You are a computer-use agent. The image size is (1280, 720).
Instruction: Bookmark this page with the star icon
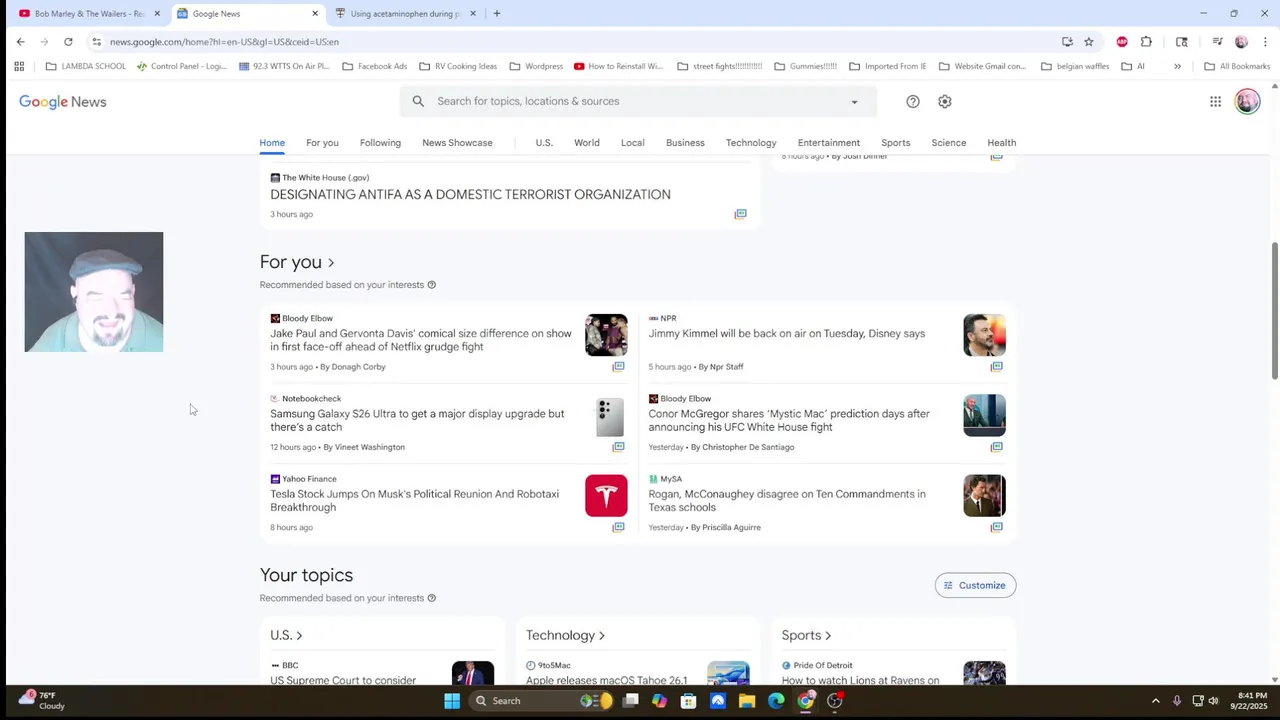[1089, 42]
